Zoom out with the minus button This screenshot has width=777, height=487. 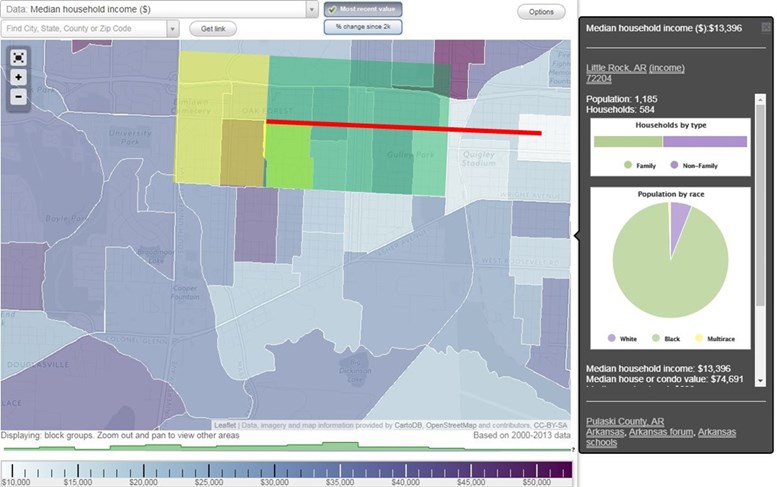point(18,96)
